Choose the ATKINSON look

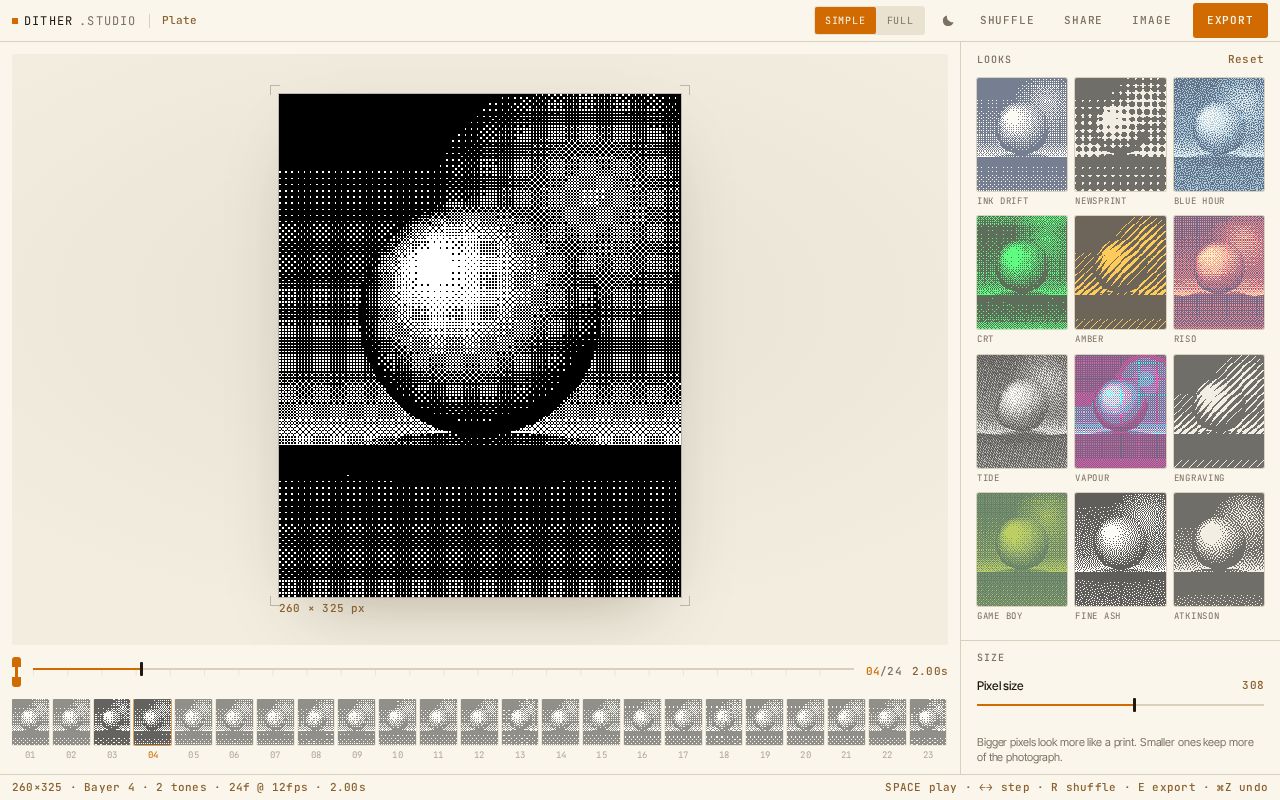click(1219, 549)
